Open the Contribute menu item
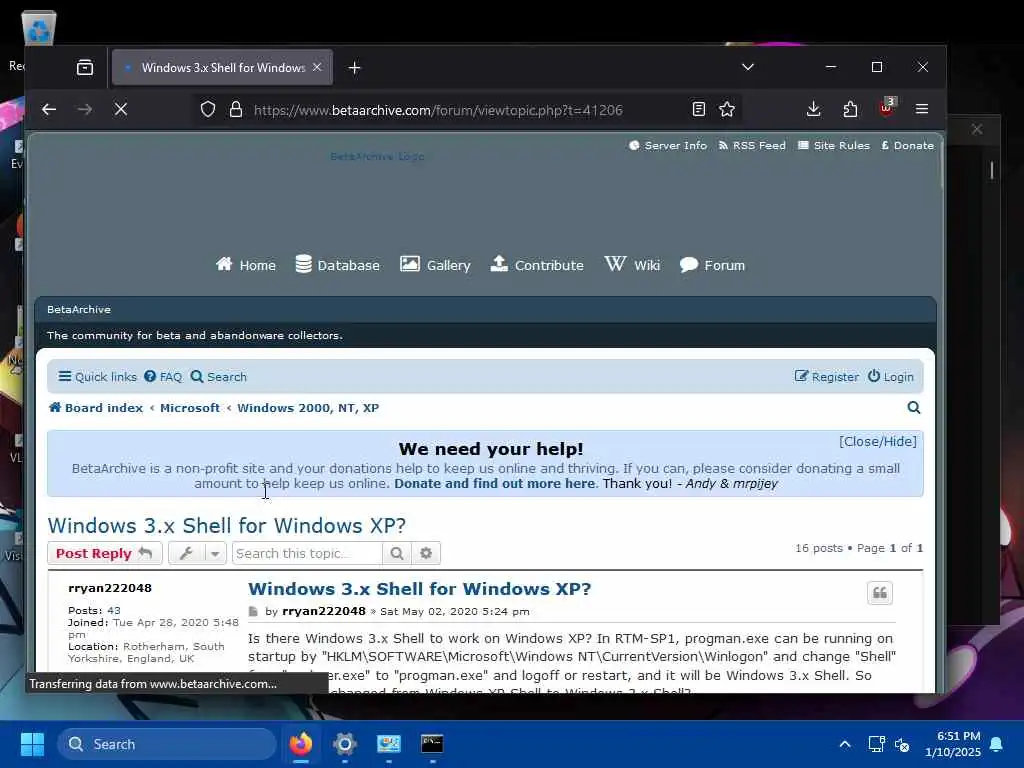This screenshot has height=768, width=1024. [537, 265]
